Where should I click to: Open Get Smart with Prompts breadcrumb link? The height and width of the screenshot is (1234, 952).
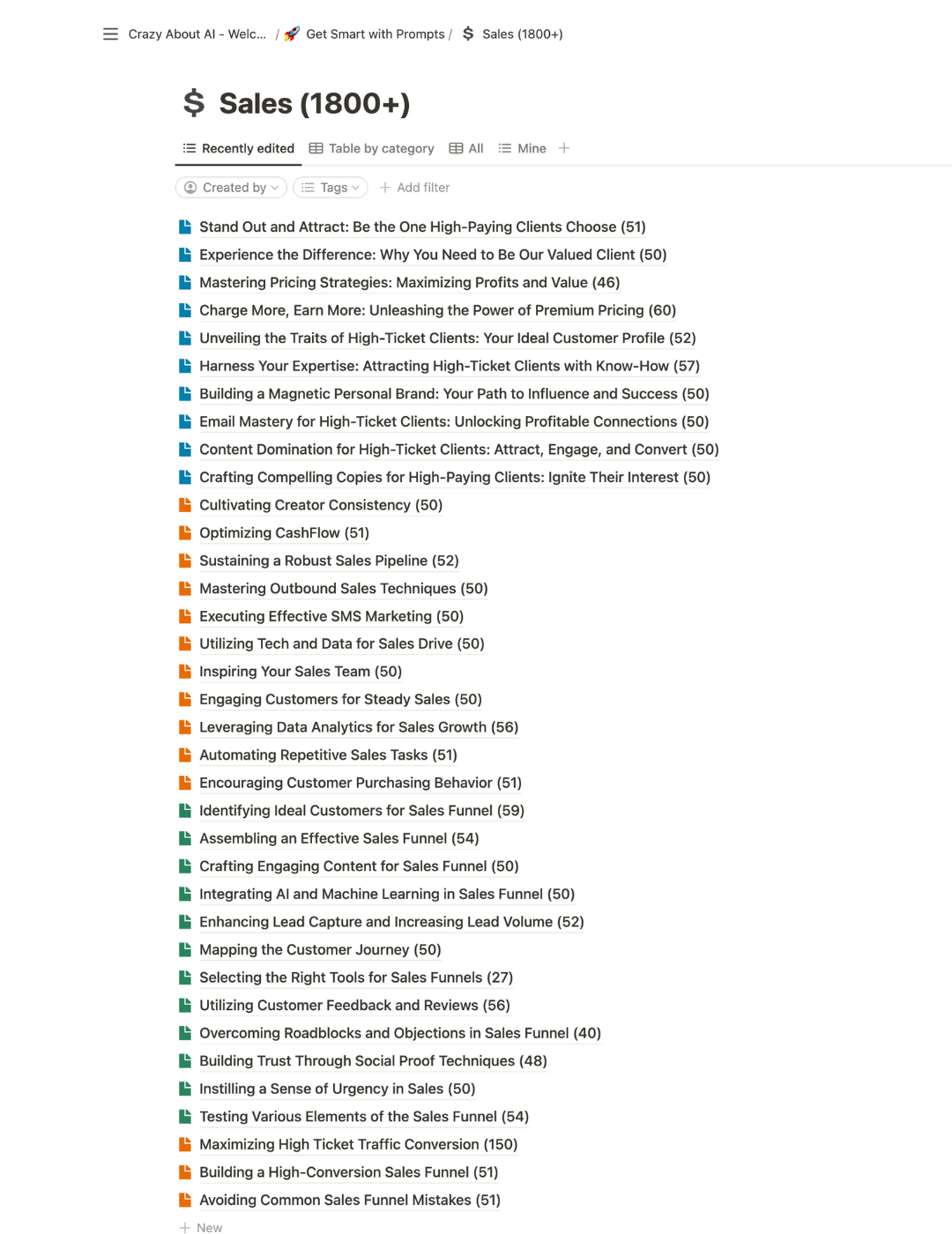tap(375, 34)
